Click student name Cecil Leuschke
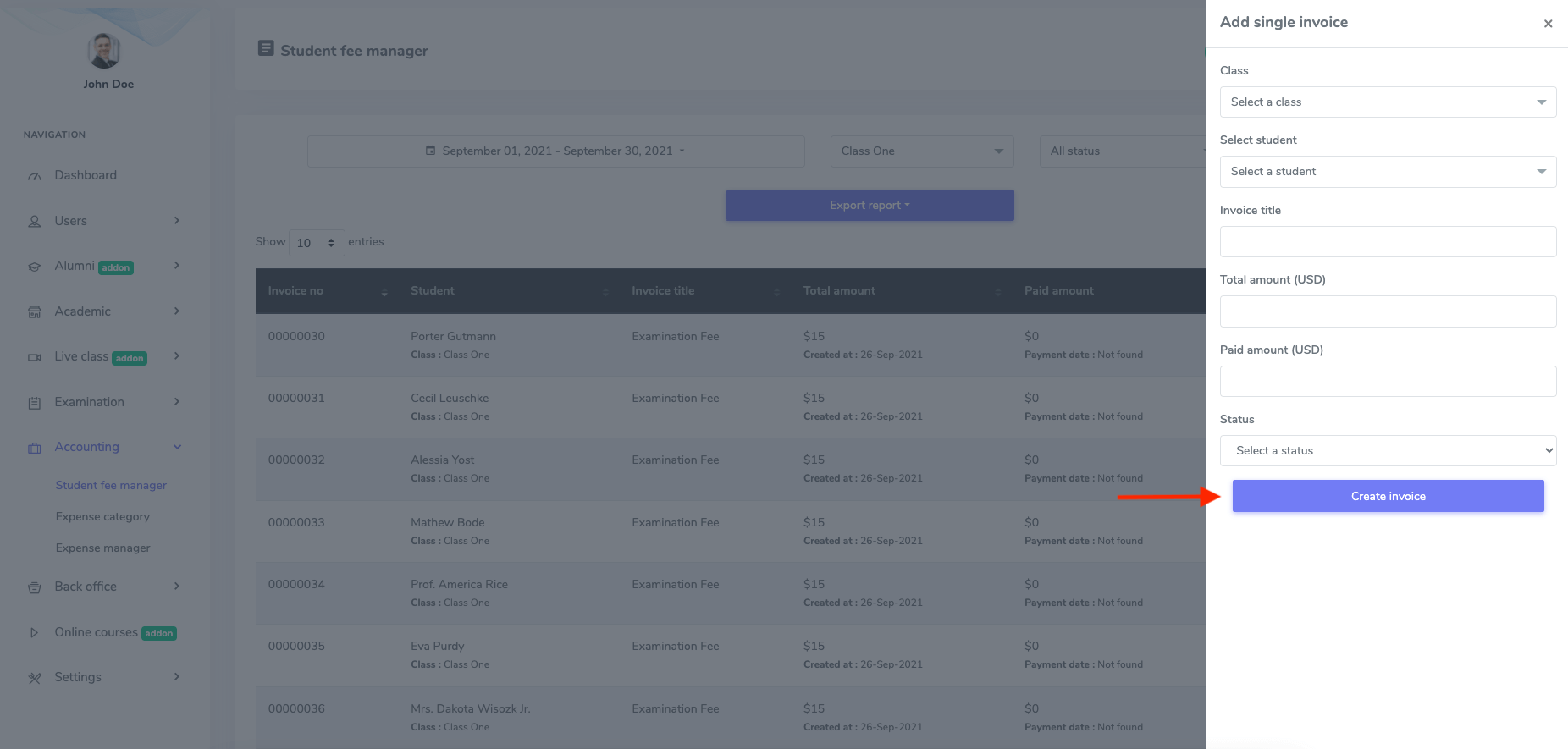The image size is (1568, 749). coord(450,399)
